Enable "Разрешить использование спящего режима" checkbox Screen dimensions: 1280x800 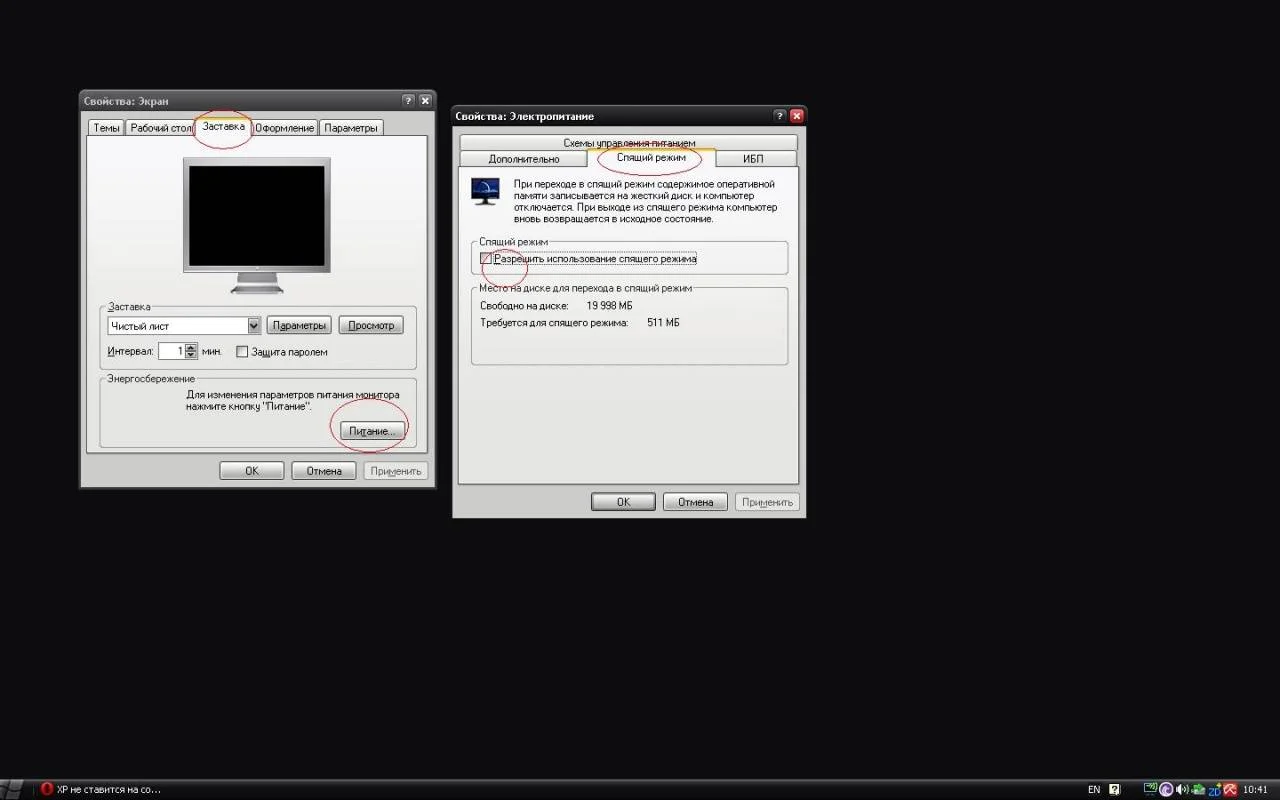tap(486, 259)
